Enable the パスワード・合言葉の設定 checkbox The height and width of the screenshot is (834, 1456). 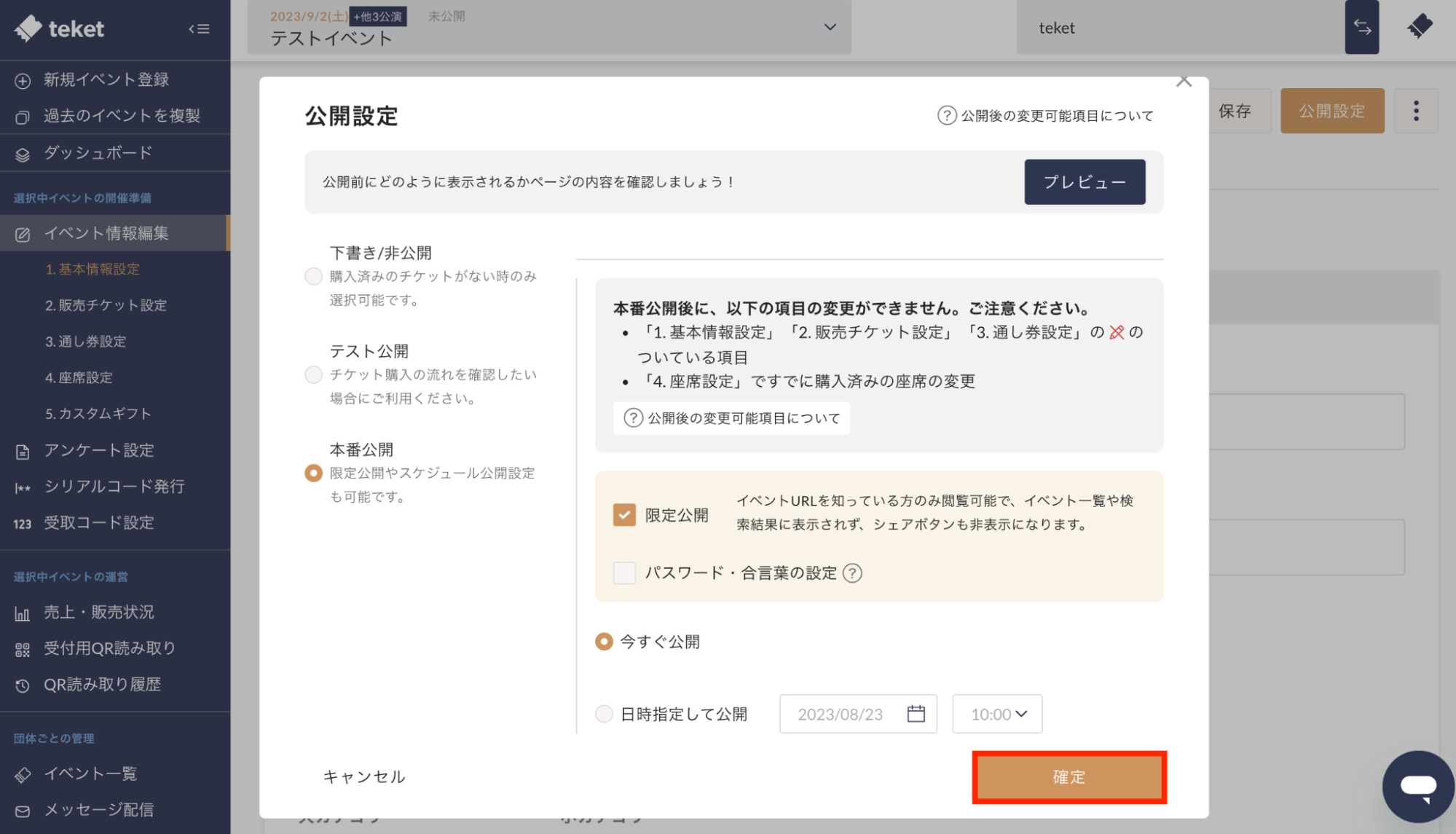624,573
